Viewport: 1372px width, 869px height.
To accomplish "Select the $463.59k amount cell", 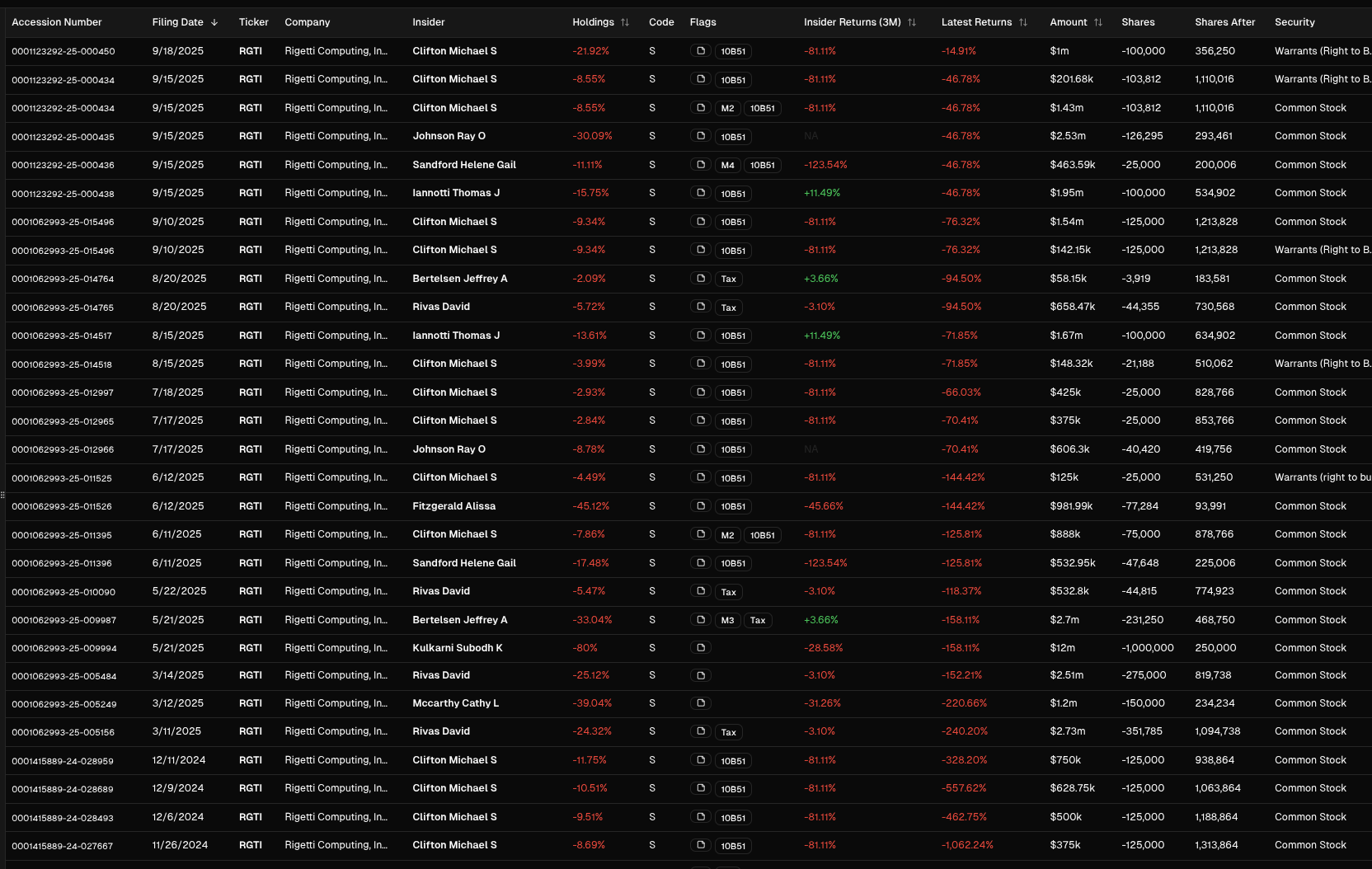I will tap(1073, 165).
